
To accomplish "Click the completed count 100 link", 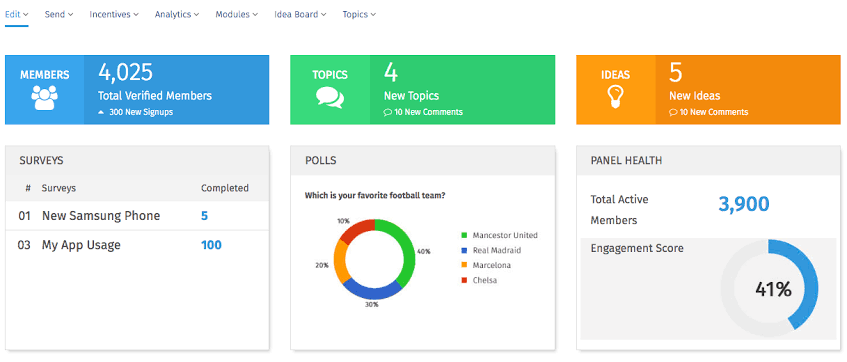I will (x=211, y=245).
